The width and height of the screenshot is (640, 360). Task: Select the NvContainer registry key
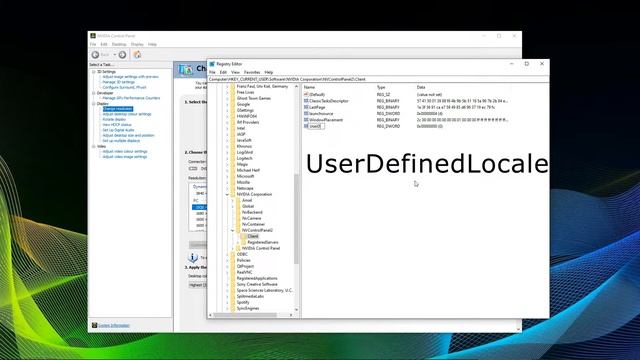point(253,224)
